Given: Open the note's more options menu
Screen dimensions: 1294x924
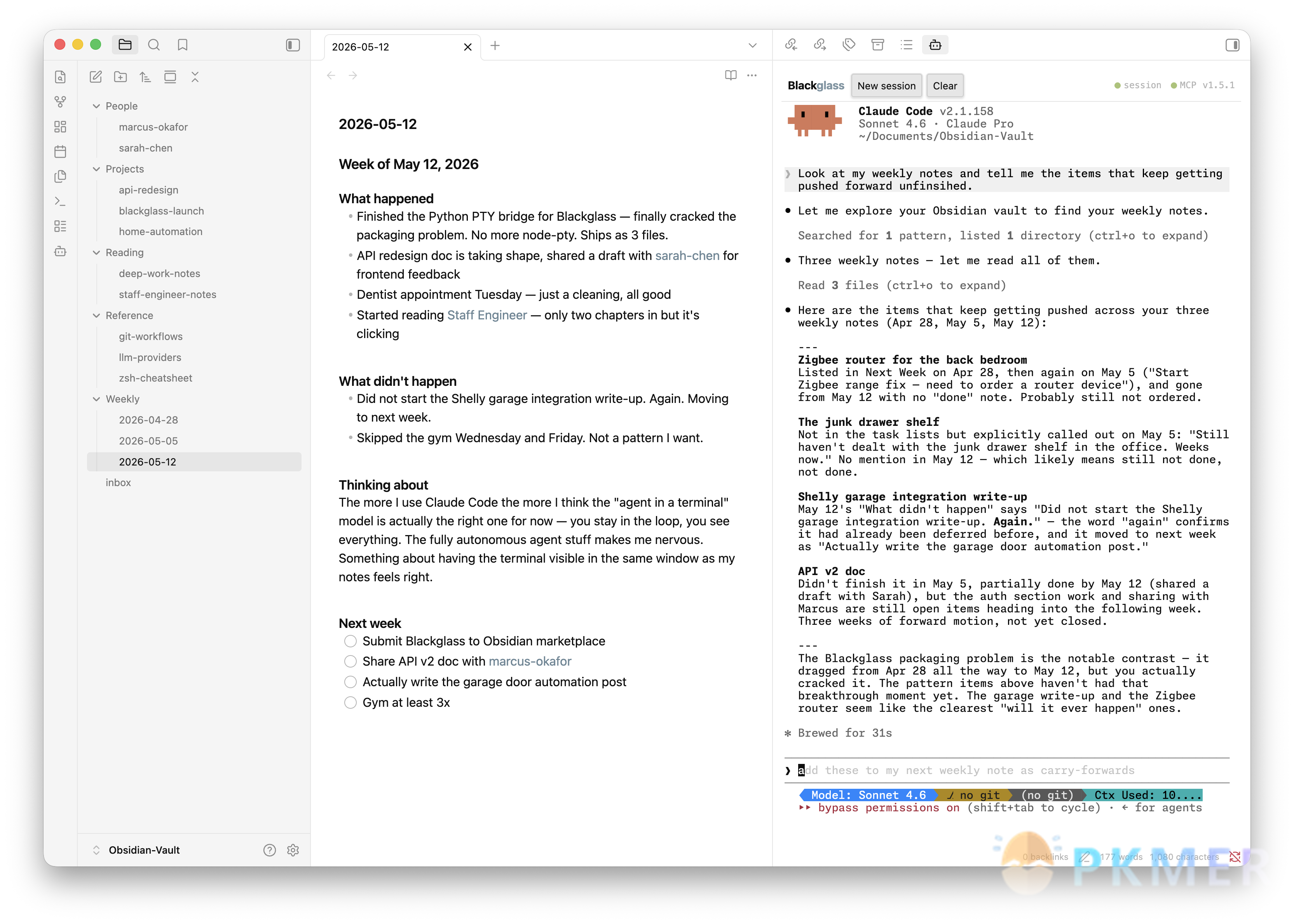Looking at the screenshot, I should tap(752, 76).
